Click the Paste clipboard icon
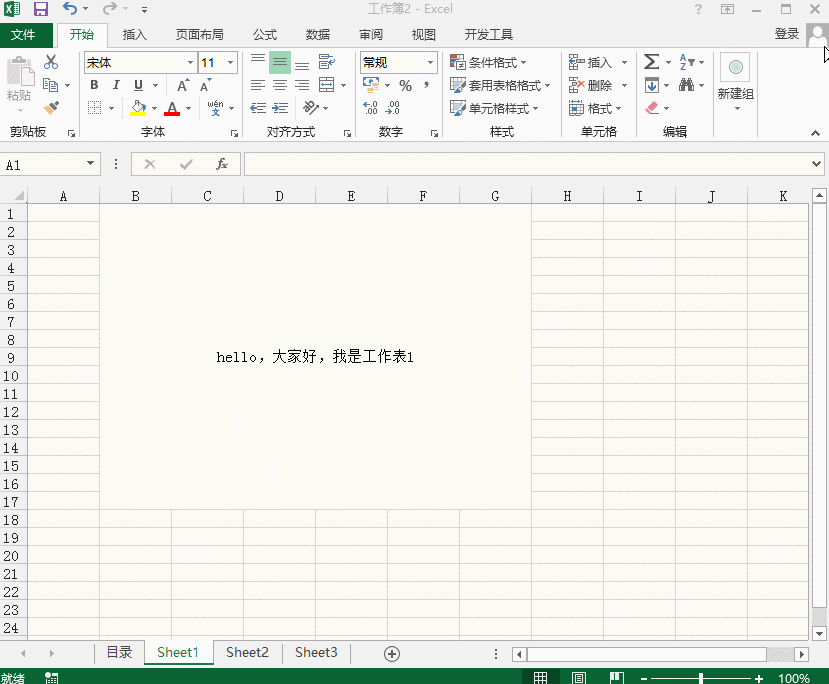The image size is (829, 684). click(20, 71)
